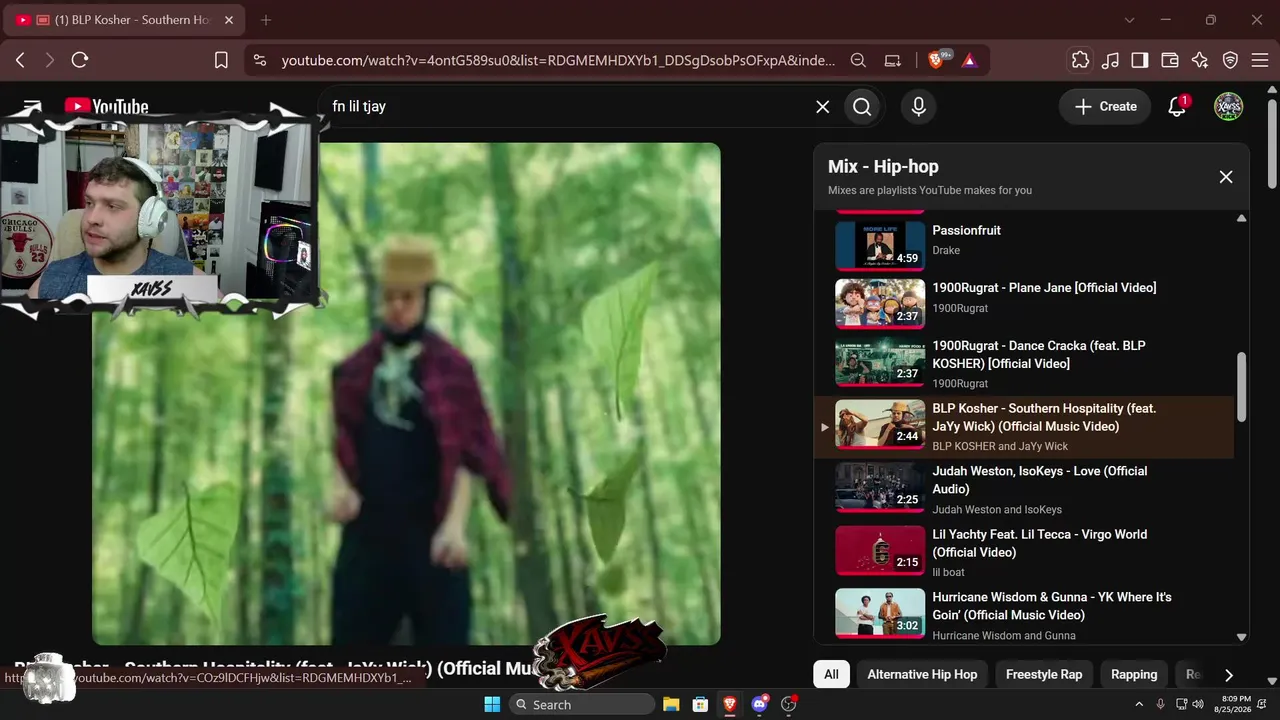
Task: Click the Virgo World video thumbnail
Action: pos(880,551)
